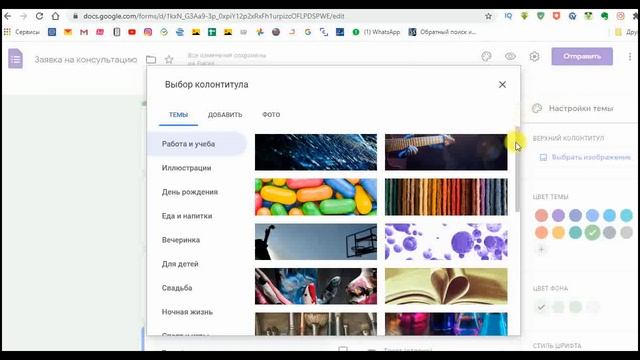Viewport: 640px width, 360px height.
Task: Click the Настройки темы palette icon
Action: tap(537, 108)
